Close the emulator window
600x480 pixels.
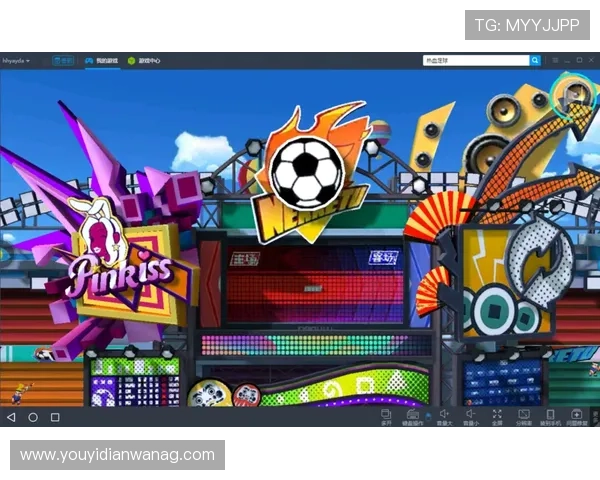click(x=591, y=60)
